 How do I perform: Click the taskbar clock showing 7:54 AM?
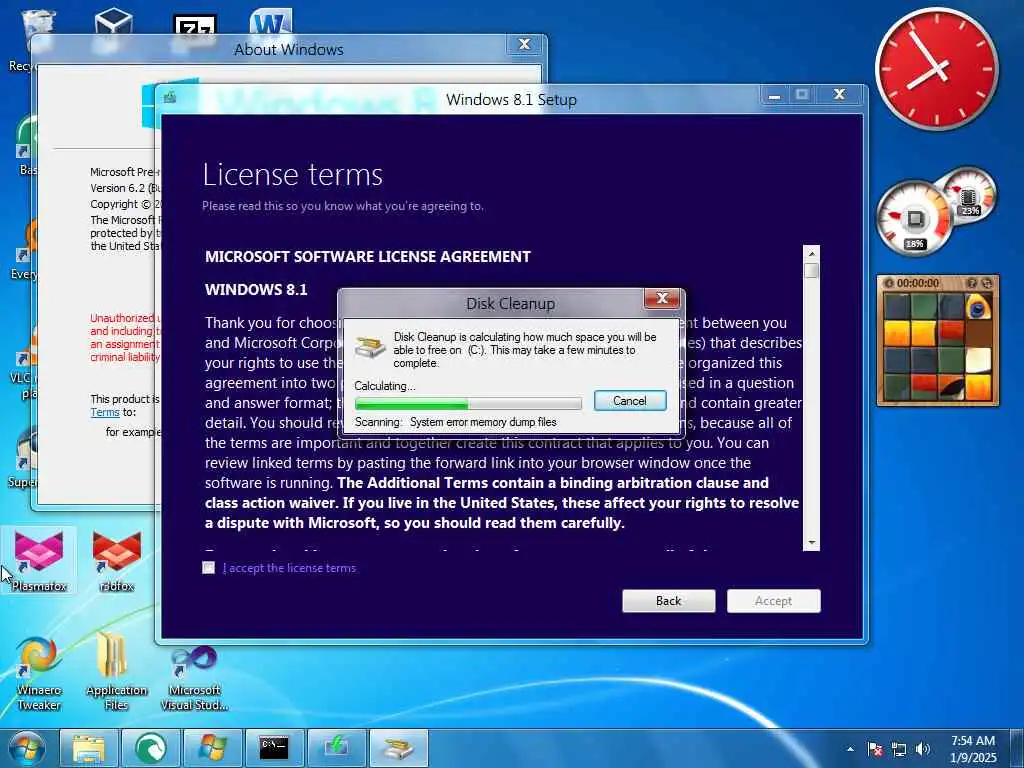(x=973, y=749)
